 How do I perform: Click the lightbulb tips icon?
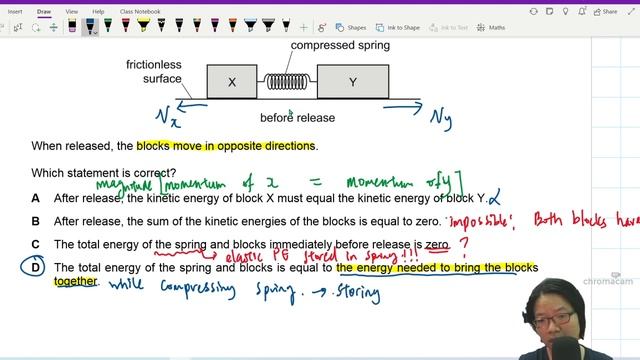coord(565,11)
